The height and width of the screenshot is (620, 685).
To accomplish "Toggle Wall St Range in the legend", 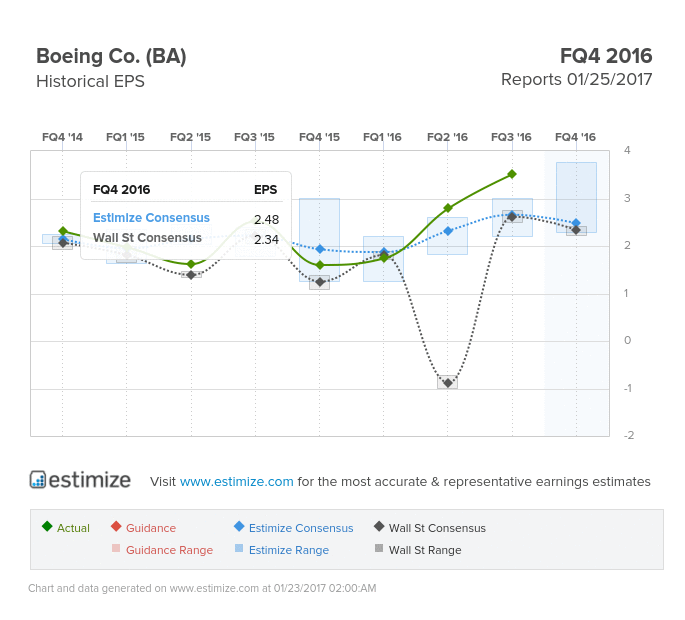I will pyautogui.click(x=418, y=550).
